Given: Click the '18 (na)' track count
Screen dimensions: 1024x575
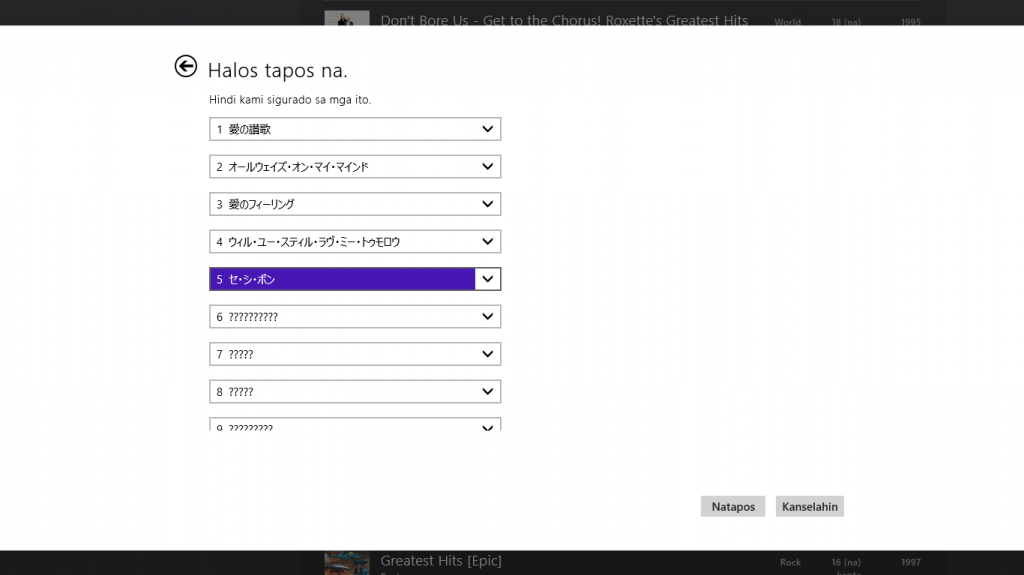Looking at the screenshot, I should point(846,22).
